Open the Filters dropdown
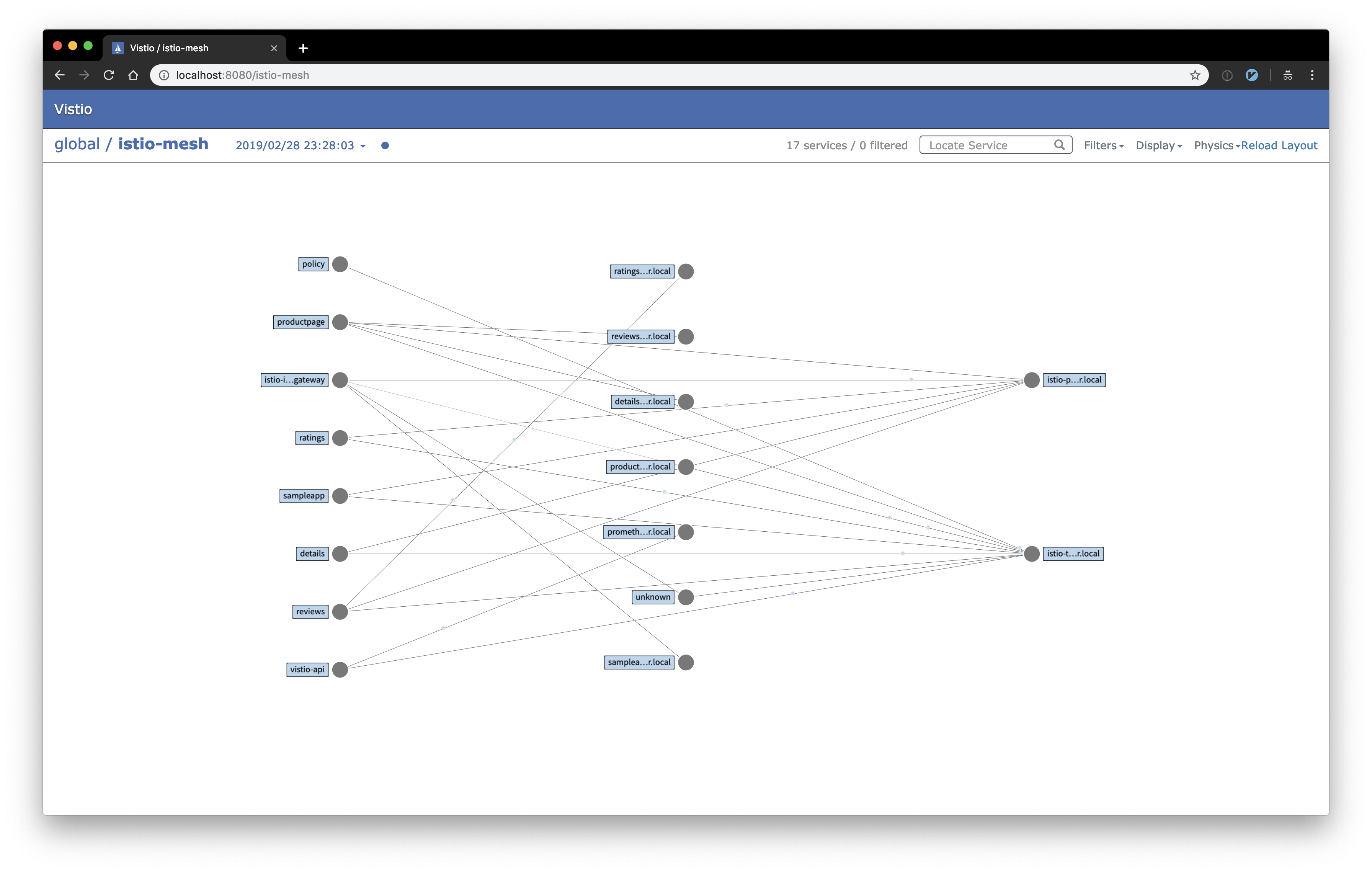This screenshot has height=872, width=1372. (1104, 145)
